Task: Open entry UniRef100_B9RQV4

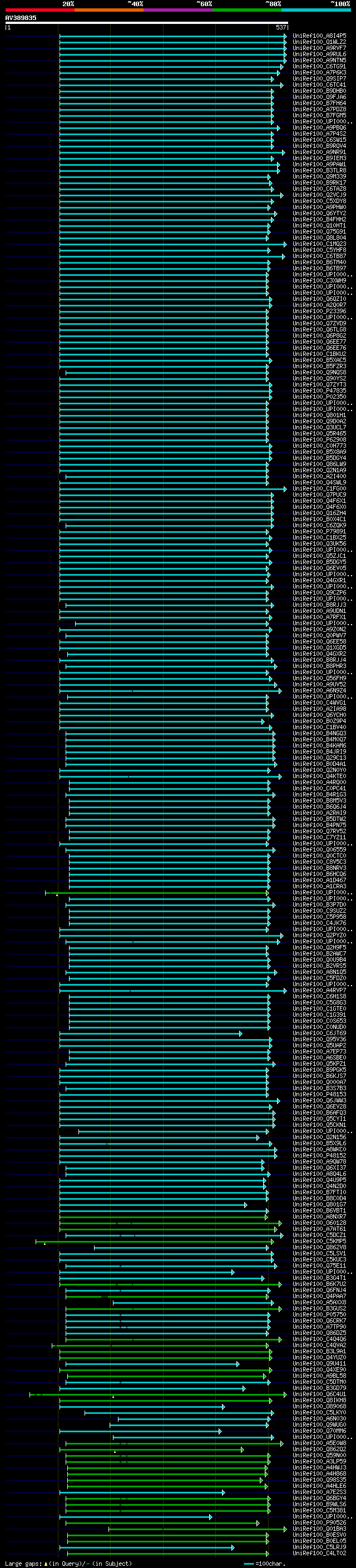Action: tap(319, 146)
